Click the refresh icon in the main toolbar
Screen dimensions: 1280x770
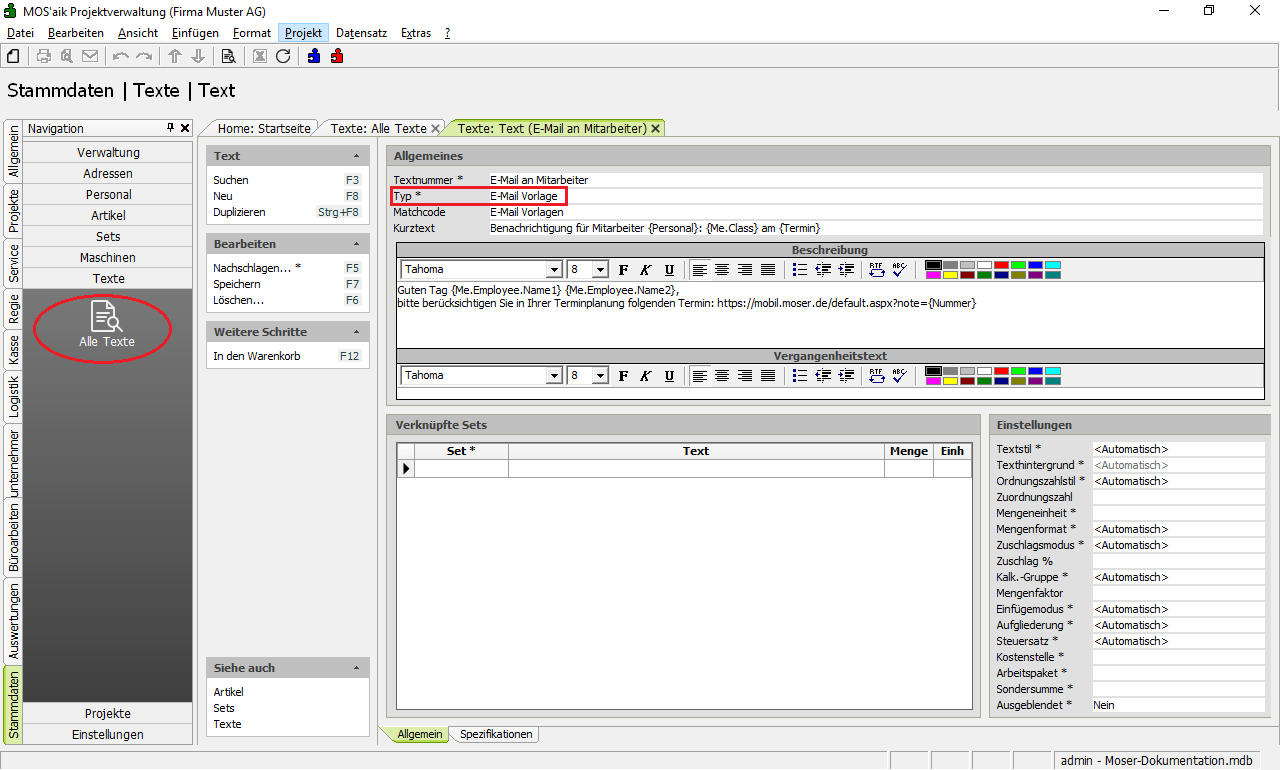(283, 56)
